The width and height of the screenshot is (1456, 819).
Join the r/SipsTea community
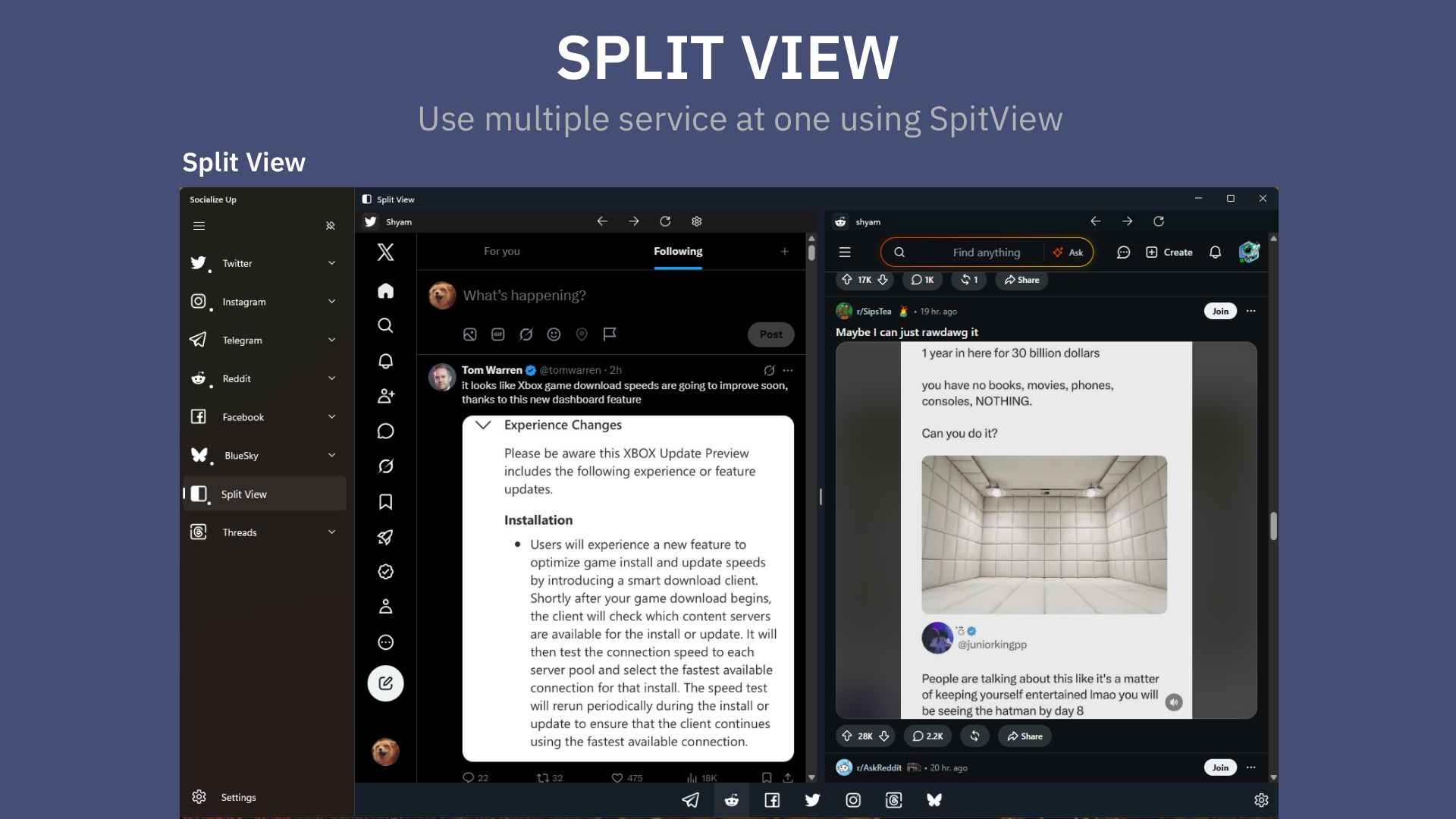coord(1220,311)
